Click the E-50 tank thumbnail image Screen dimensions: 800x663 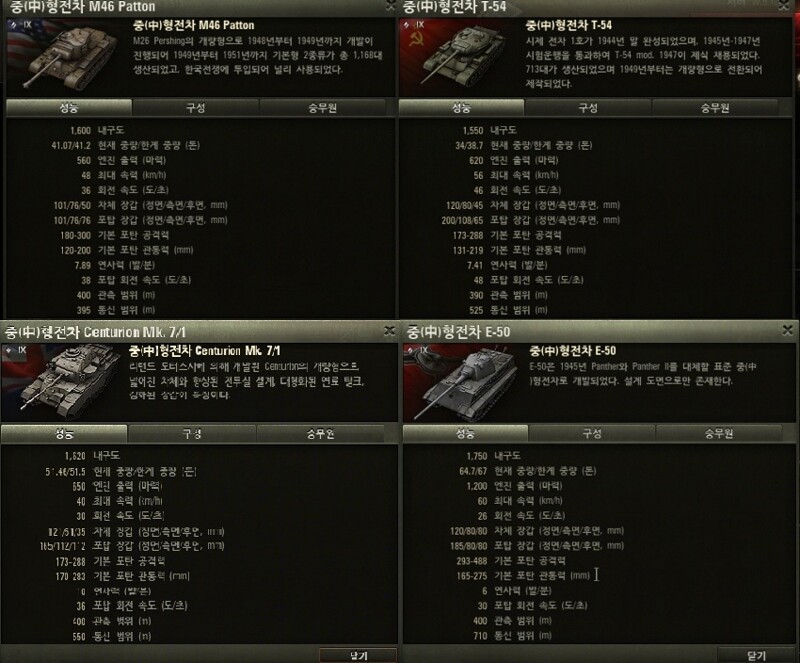coord(463,383)
